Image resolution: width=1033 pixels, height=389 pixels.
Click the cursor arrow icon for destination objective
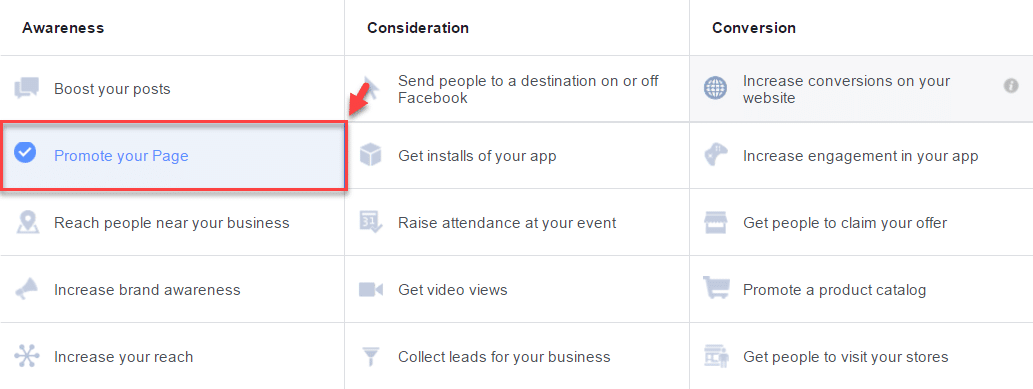point(371,89)
